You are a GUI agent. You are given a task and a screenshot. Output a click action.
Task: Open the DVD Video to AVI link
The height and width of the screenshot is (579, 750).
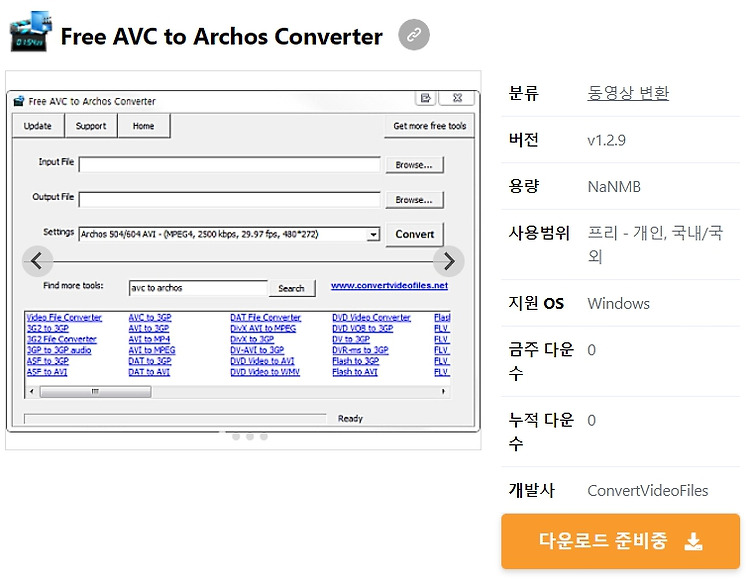(x=263, y=361)
